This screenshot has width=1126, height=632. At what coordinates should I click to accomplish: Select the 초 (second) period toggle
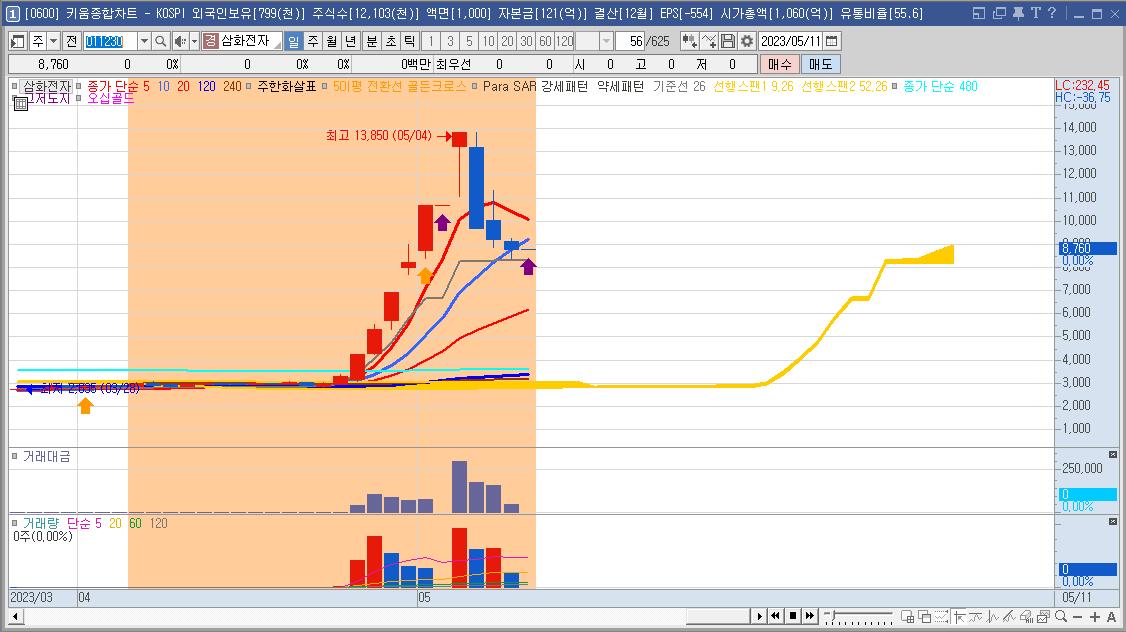[x=391, y=42]
